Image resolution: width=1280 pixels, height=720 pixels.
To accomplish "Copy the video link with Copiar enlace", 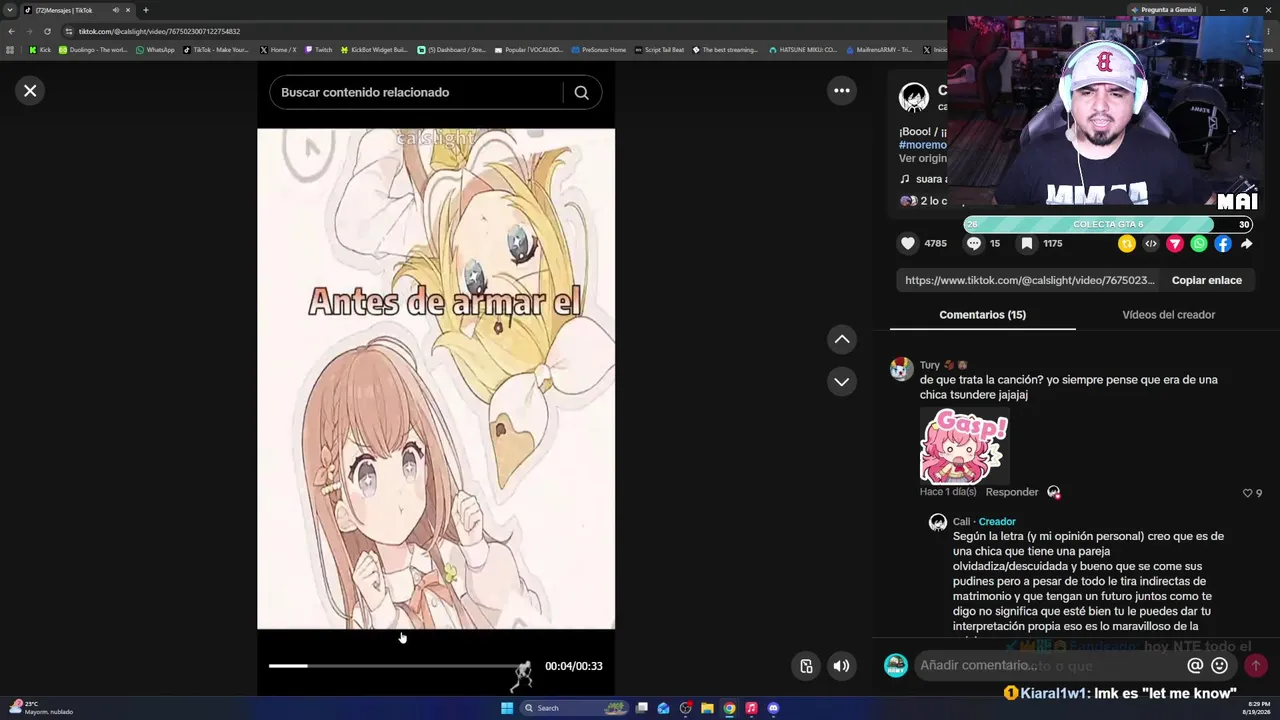I will point(1207,280).
